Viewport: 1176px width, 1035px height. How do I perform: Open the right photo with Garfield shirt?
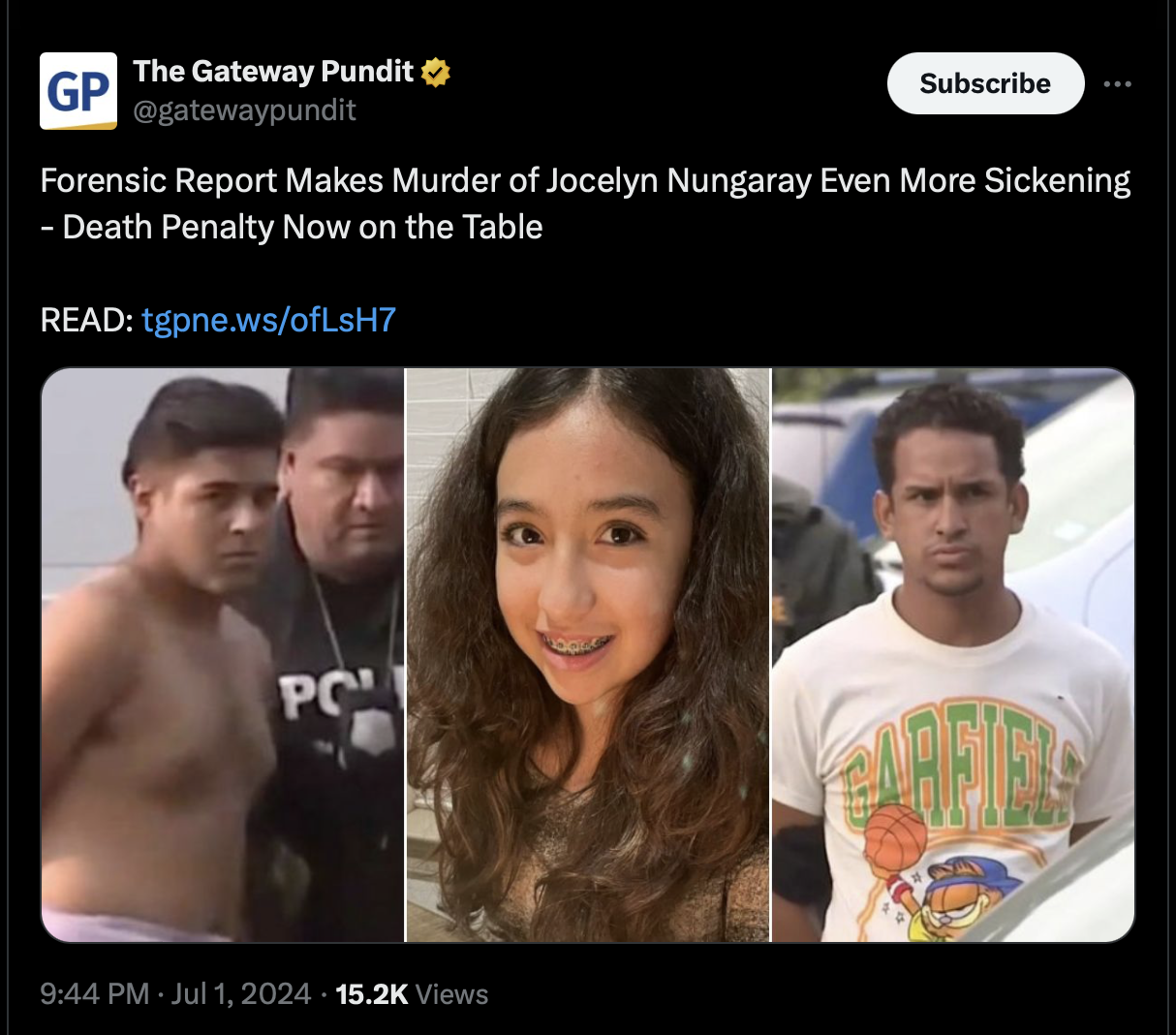(x=953, y=654)
